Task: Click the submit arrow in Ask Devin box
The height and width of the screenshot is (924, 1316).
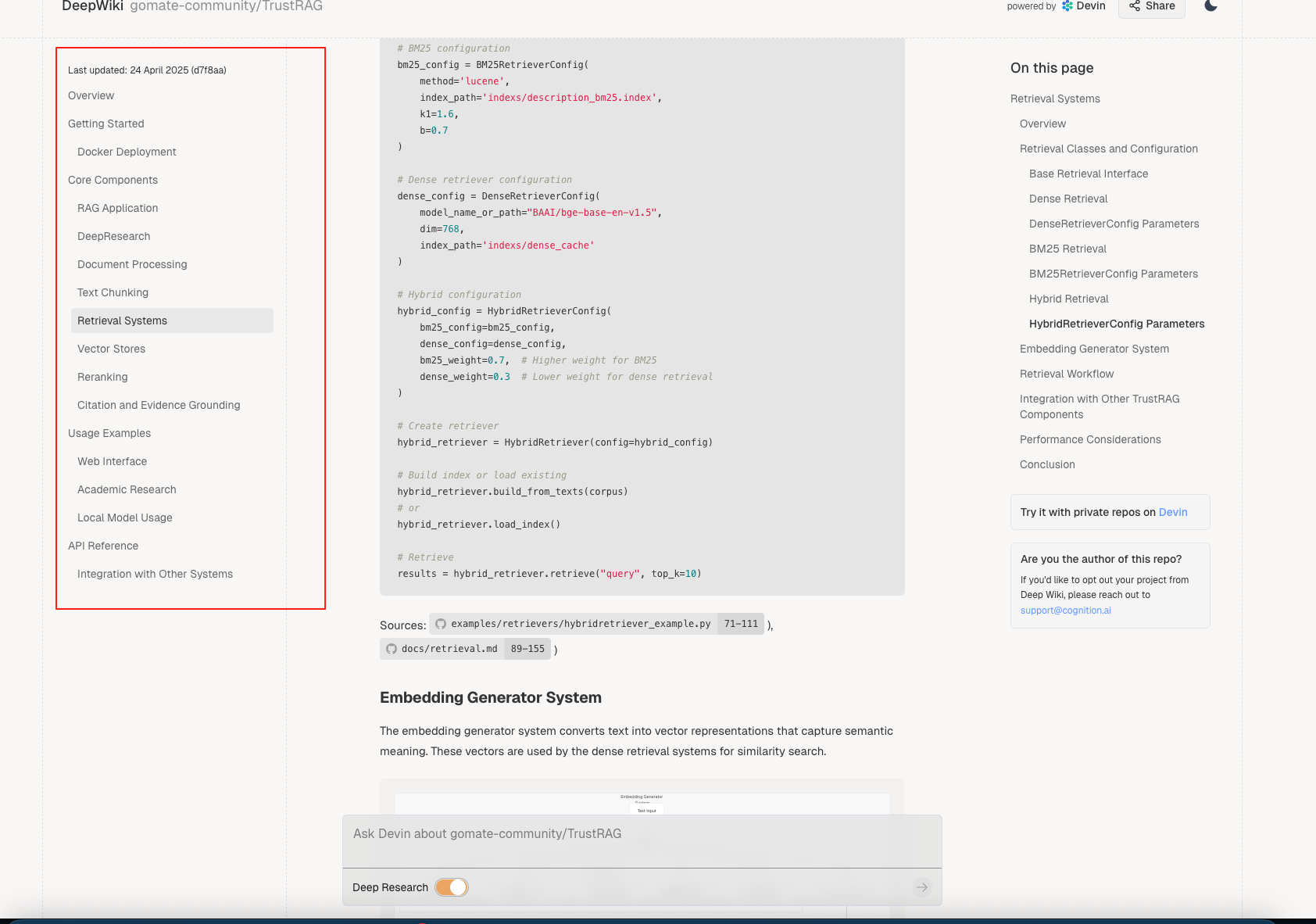Action: (x=922, y=887)
